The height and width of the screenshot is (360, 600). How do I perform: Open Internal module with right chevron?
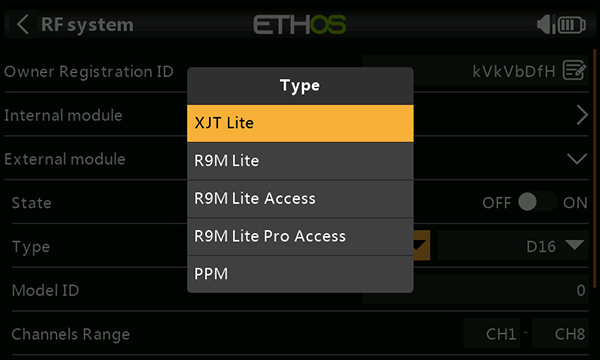coord(582,115)
